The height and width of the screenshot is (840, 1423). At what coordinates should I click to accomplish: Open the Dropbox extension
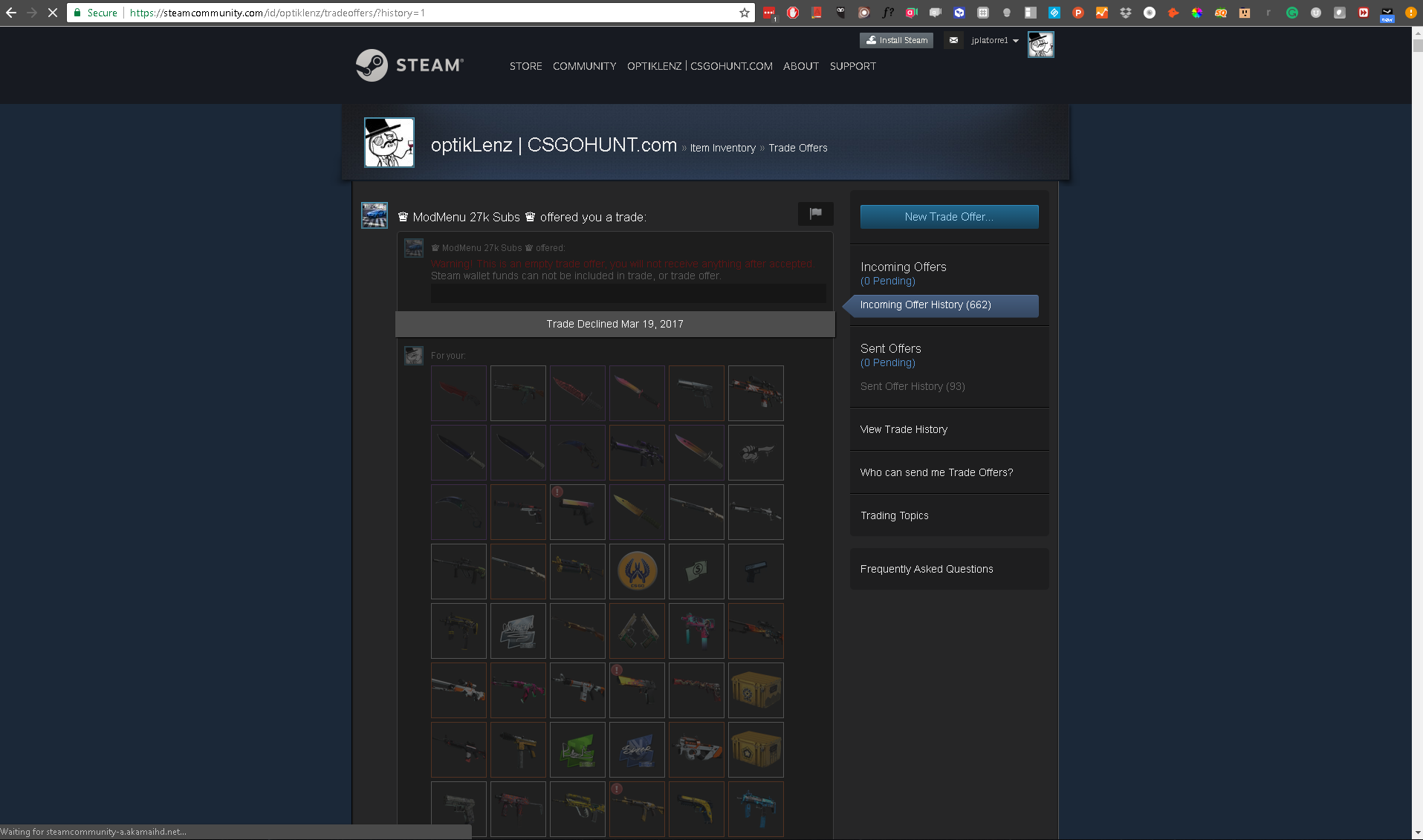[x=1126, y=13]
